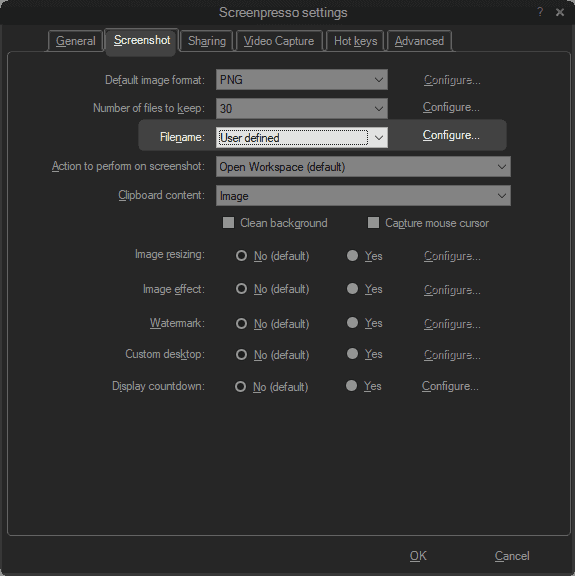Go to the Video Capture tab
The height and width of the screenshot is (576, 575).
point(279,41)
